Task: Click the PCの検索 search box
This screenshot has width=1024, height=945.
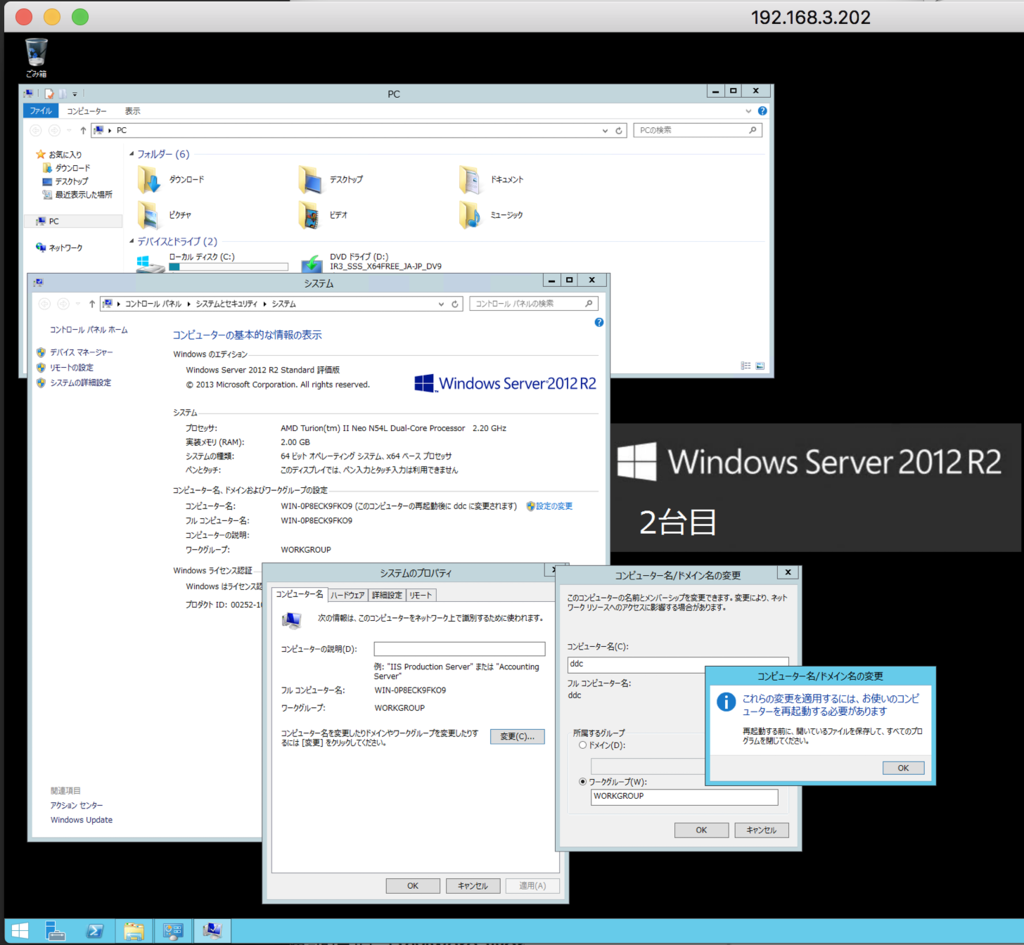Action: pyautogui.click(x=697, y=130)
